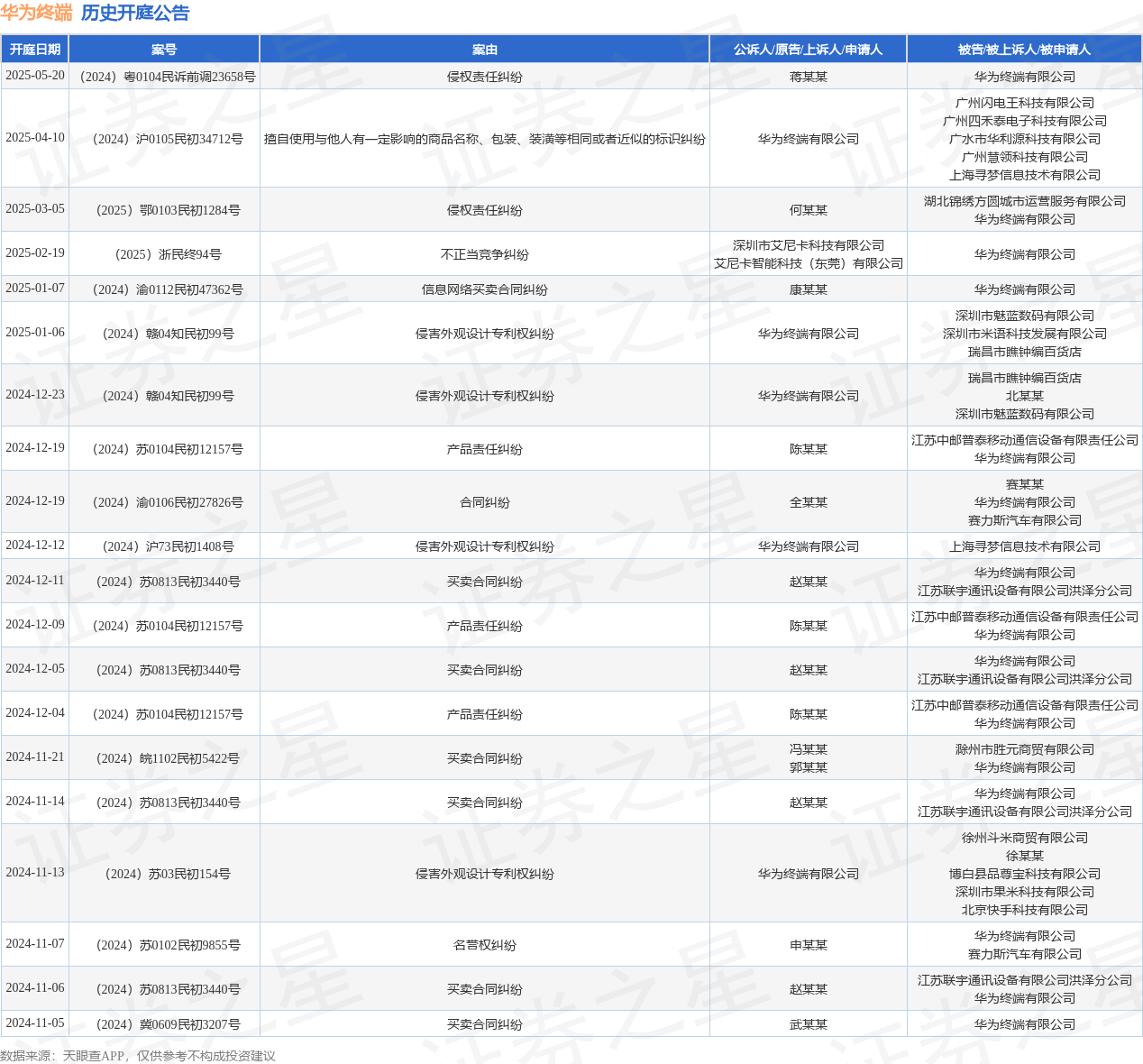Click case number (2024)渝0112民初47362号
This screenshot has height=1064, width=1143.
coord(164,289)
